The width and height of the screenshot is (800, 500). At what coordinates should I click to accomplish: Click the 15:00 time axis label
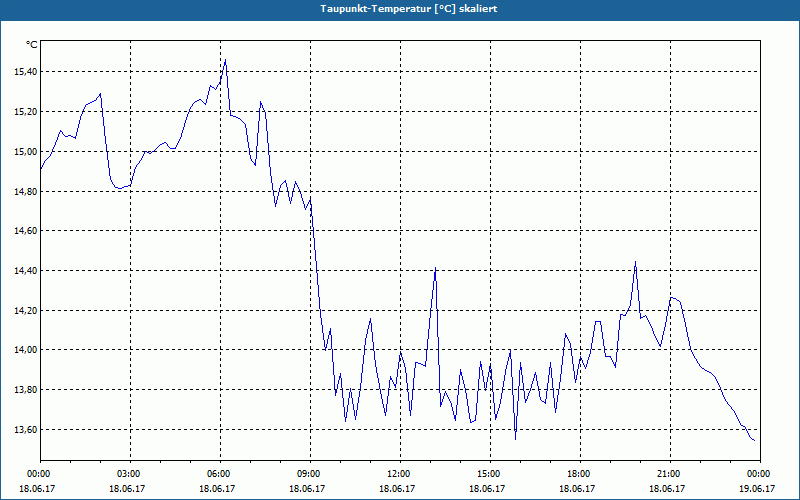pos(490,474)
